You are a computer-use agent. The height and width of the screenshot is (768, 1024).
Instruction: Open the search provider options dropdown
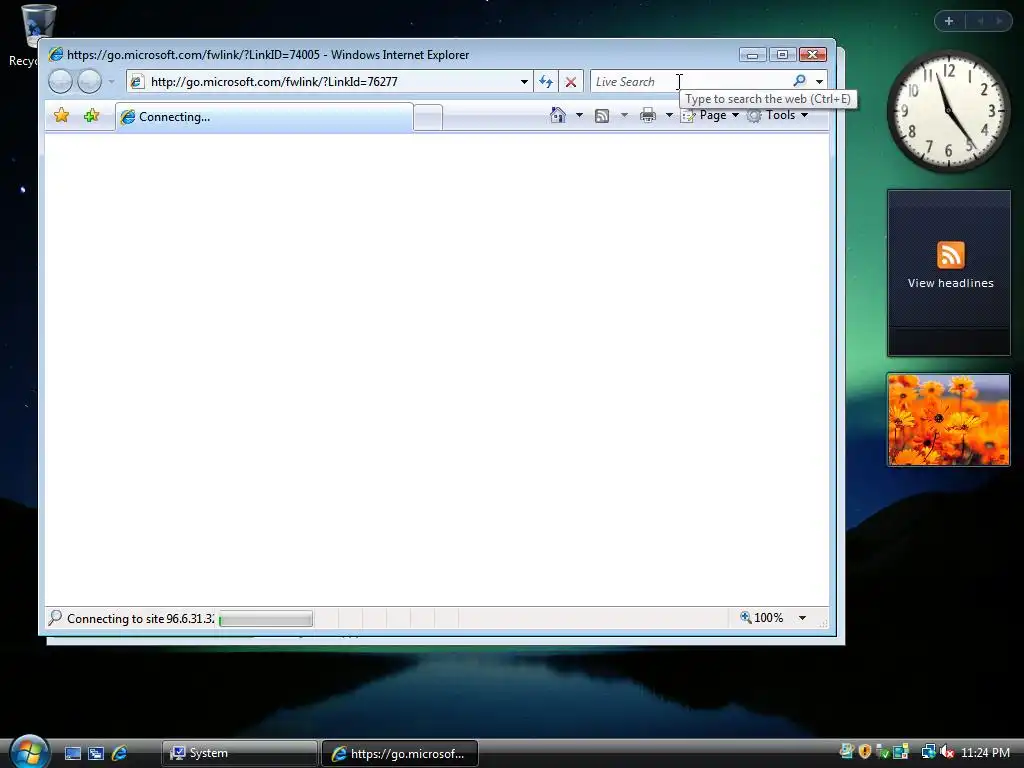819,82
